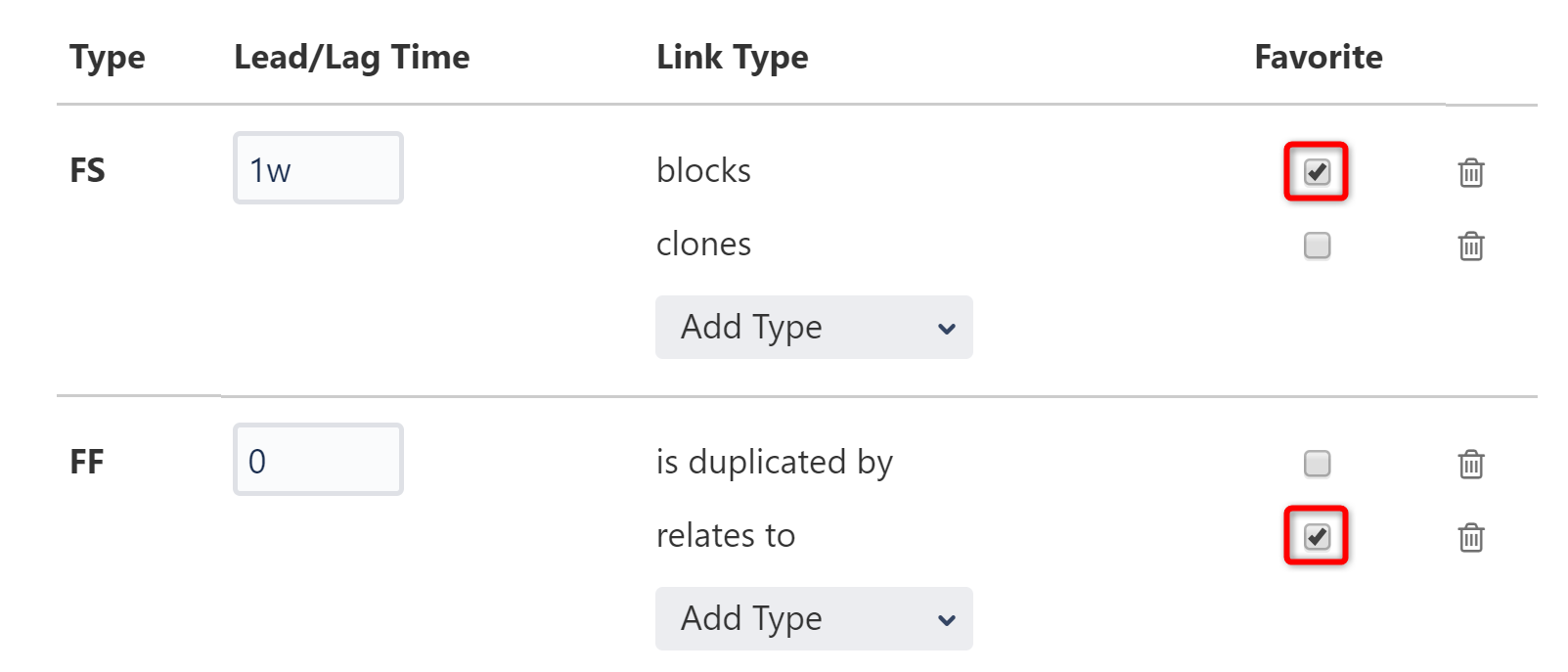Click the trash icon next to blocks

click(x=1471, y=172)
